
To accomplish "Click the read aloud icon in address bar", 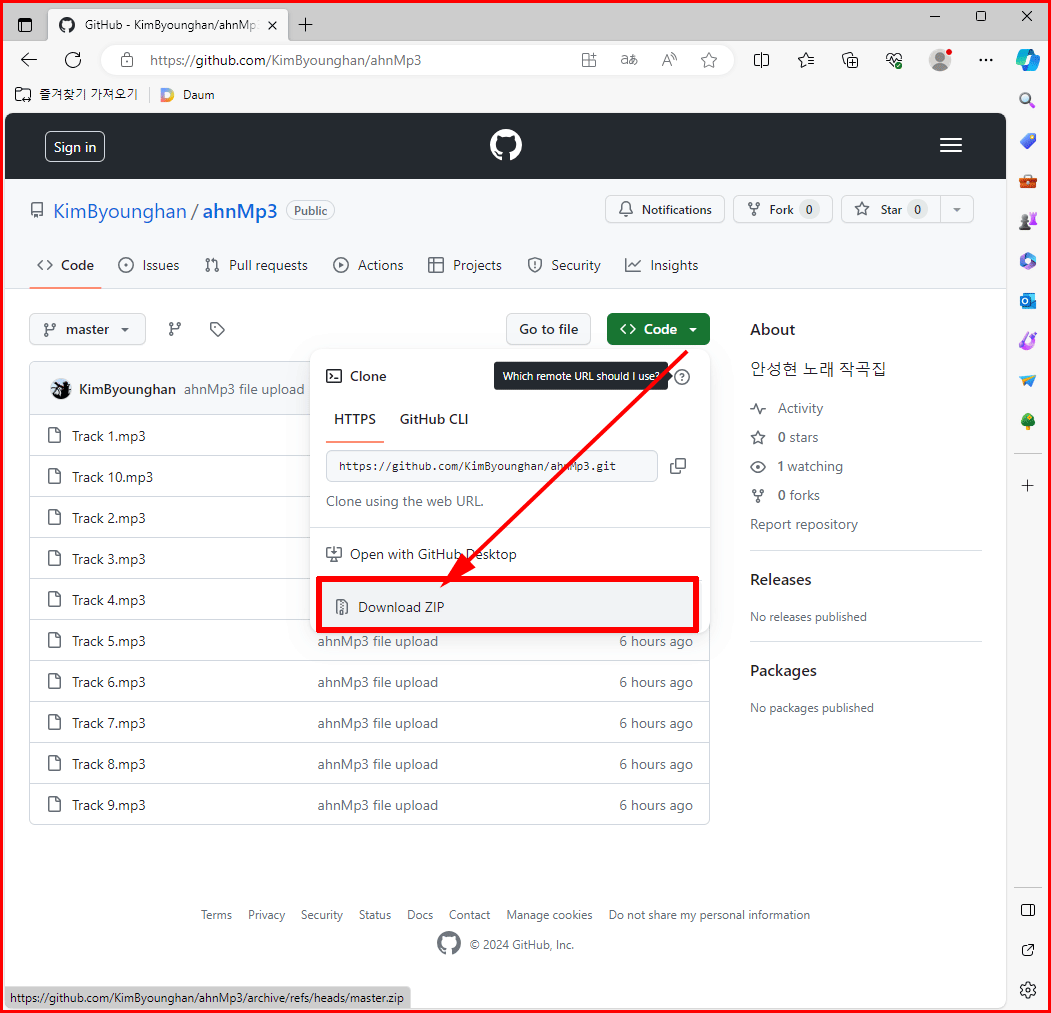I will coord(669,60).
